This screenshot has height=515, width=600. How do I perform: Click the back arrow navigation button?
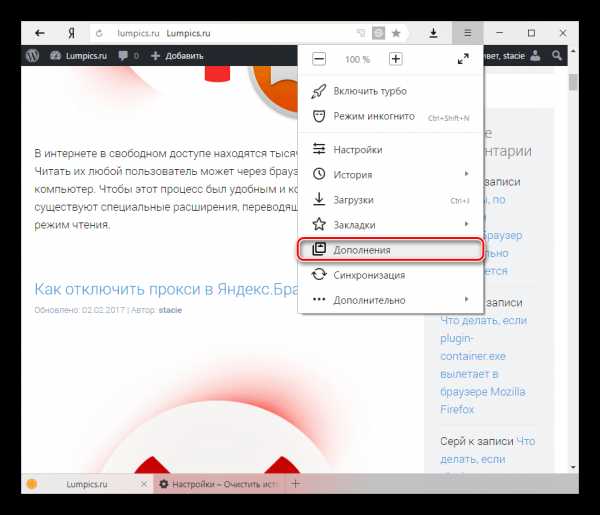tap(39, 33)
